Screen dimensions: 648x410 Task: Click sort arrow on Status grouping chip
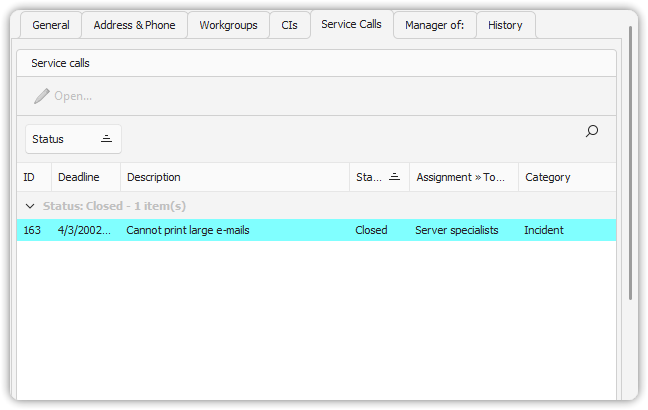(x=106, y=139)
